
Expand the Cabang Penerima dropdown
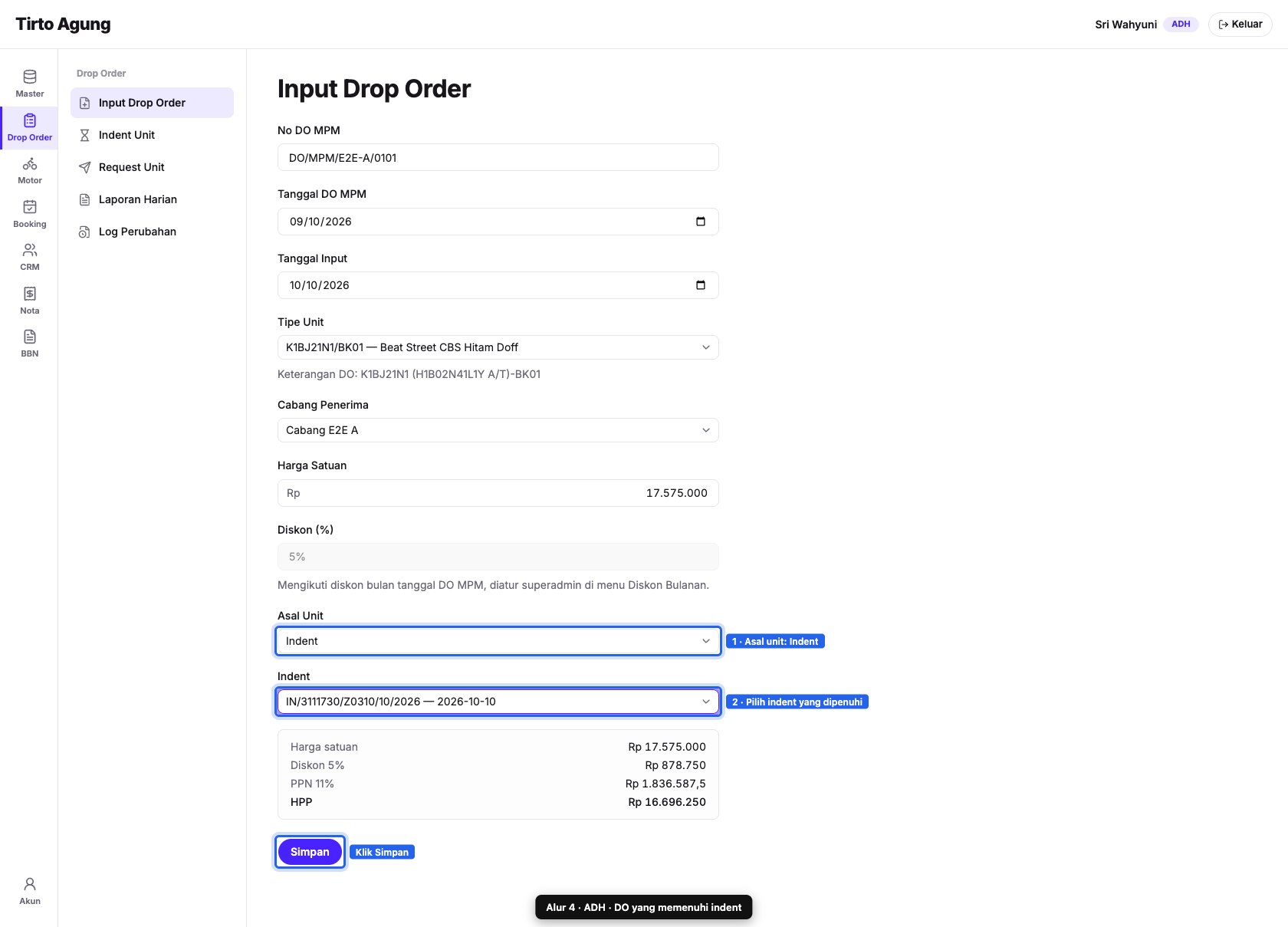[498, 430]
